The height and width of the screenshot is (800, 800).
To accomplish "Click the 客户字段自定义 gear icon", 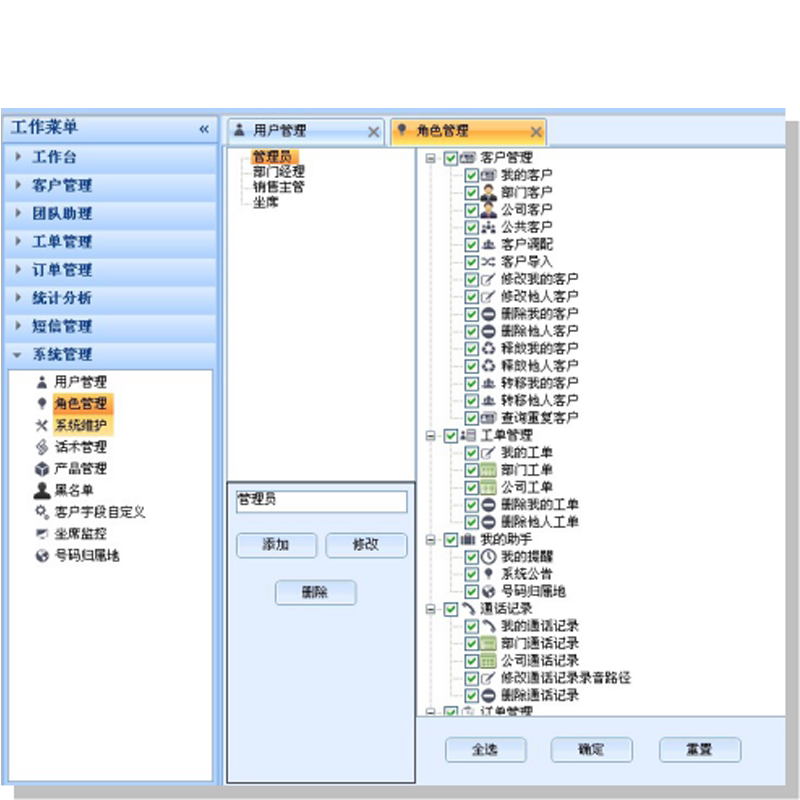I will 42,512.
